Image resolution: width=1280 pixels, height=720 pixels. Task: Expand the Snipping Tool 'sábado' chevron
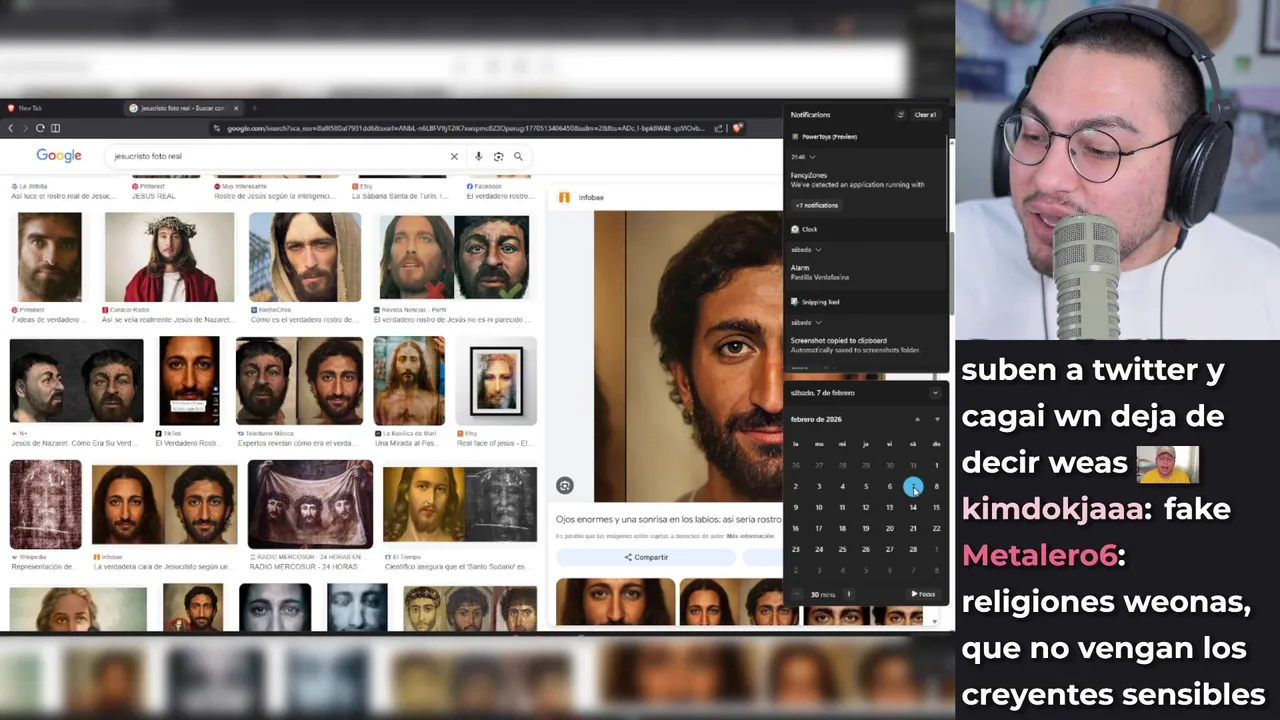(818, 322)
